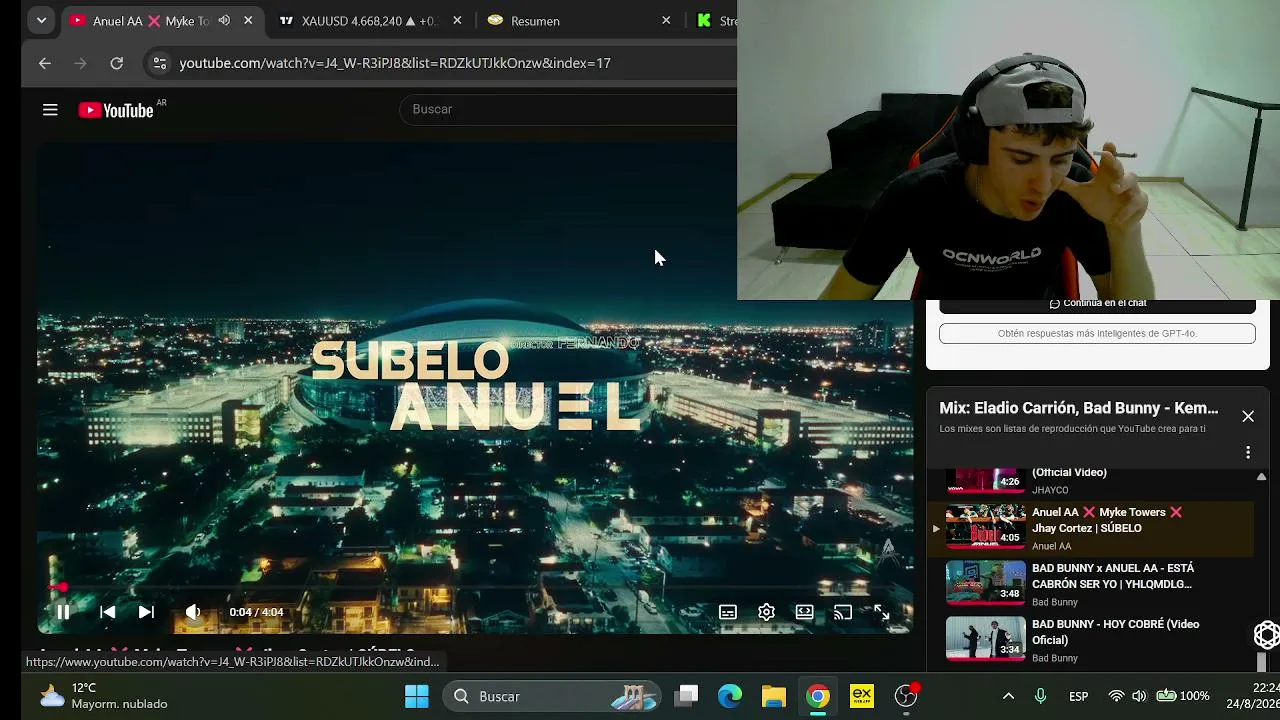Close the XAUUSD tab
1280x720 pixels.
(457, 20)
